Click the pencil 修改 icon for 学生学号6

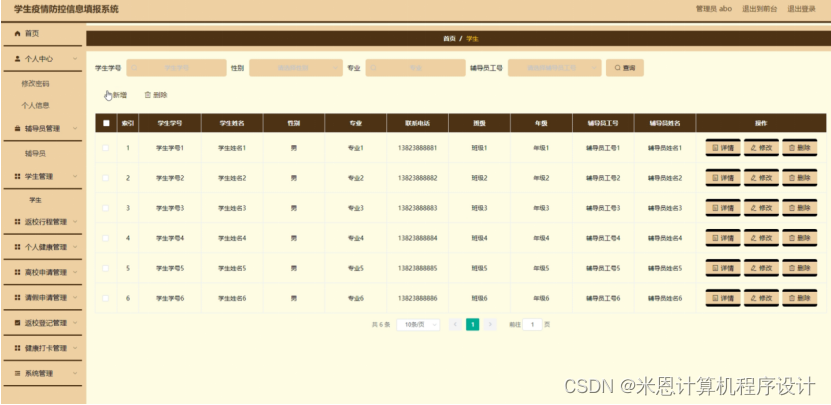754,298
